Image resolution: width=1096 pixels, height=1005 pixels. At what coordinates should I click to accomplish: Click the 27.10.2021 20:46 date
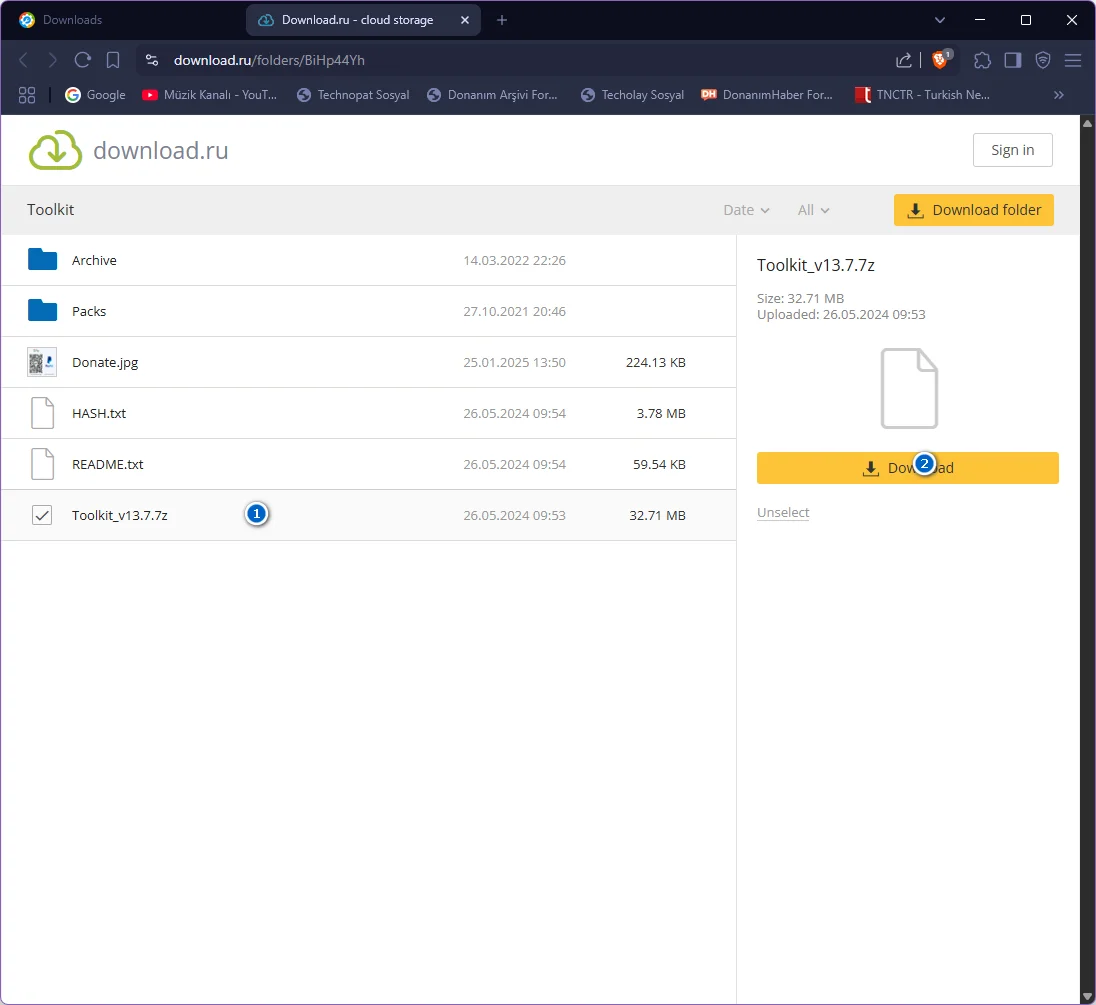[514, 311]
